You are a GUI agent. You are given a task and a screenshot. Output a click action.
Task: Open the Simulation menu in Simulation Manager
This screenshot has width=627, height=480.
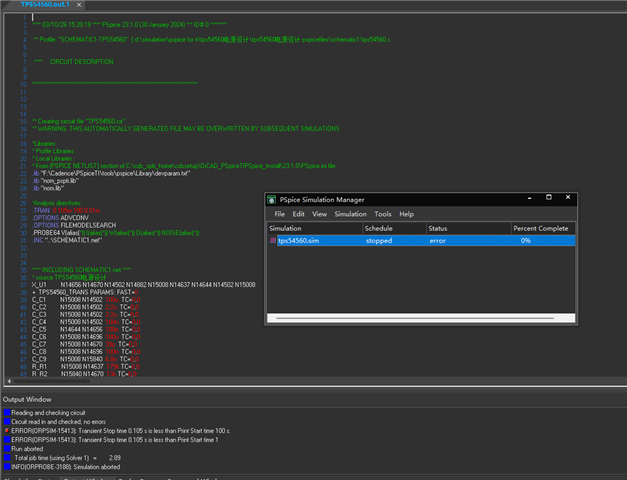point(350,214)
